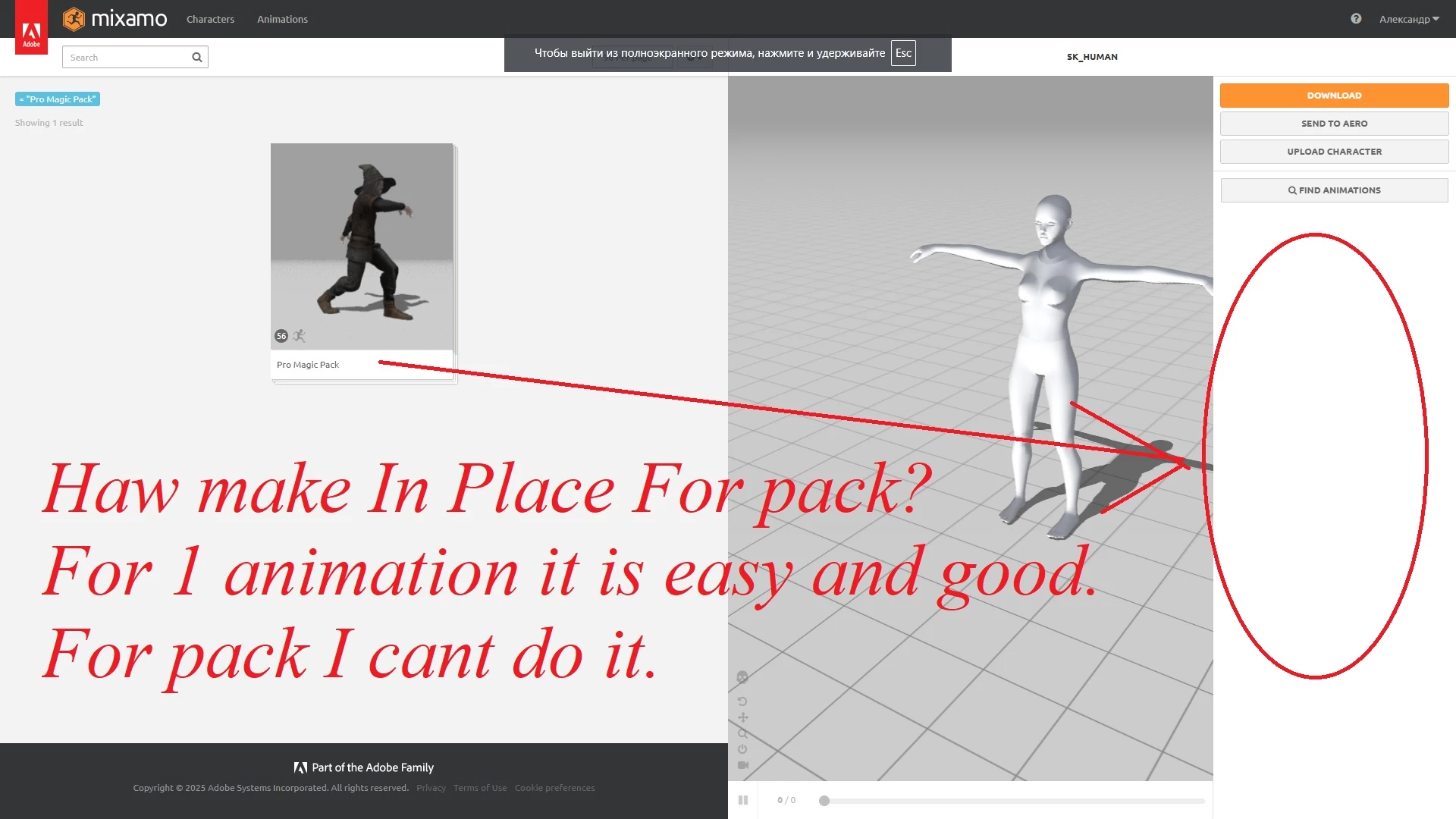Click Send to Aero button
This screenshot has width=1456, height=819.
click(x=1334, y=124)
